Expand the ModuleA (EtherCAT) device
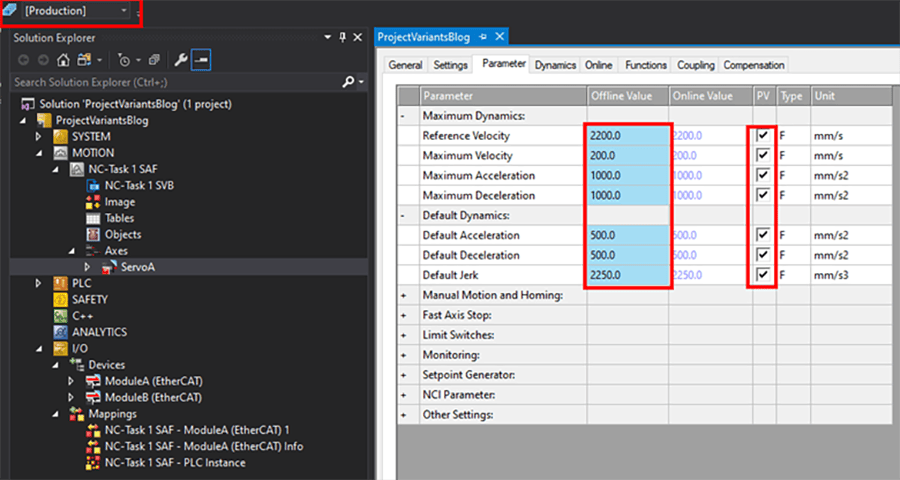 click(71, 381)
